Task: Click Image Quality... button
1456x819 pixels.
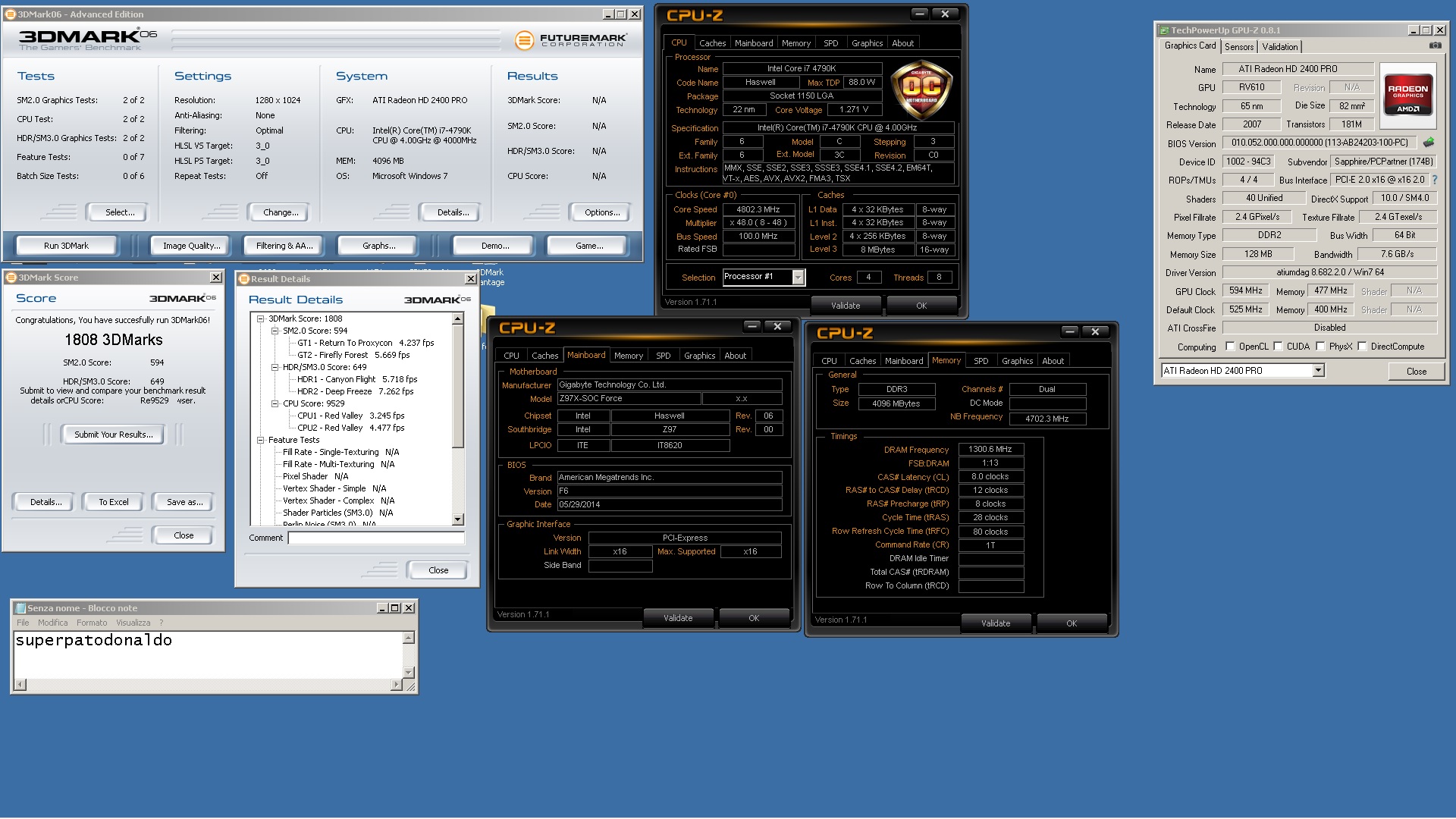Action: (x=192, y=246)
